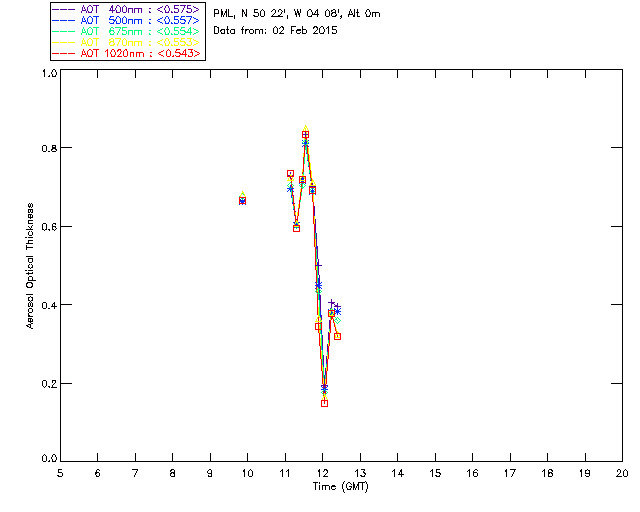Click the x-axis tick label 5
Screen dimensions: 640x512
click(x=60, y=473)
